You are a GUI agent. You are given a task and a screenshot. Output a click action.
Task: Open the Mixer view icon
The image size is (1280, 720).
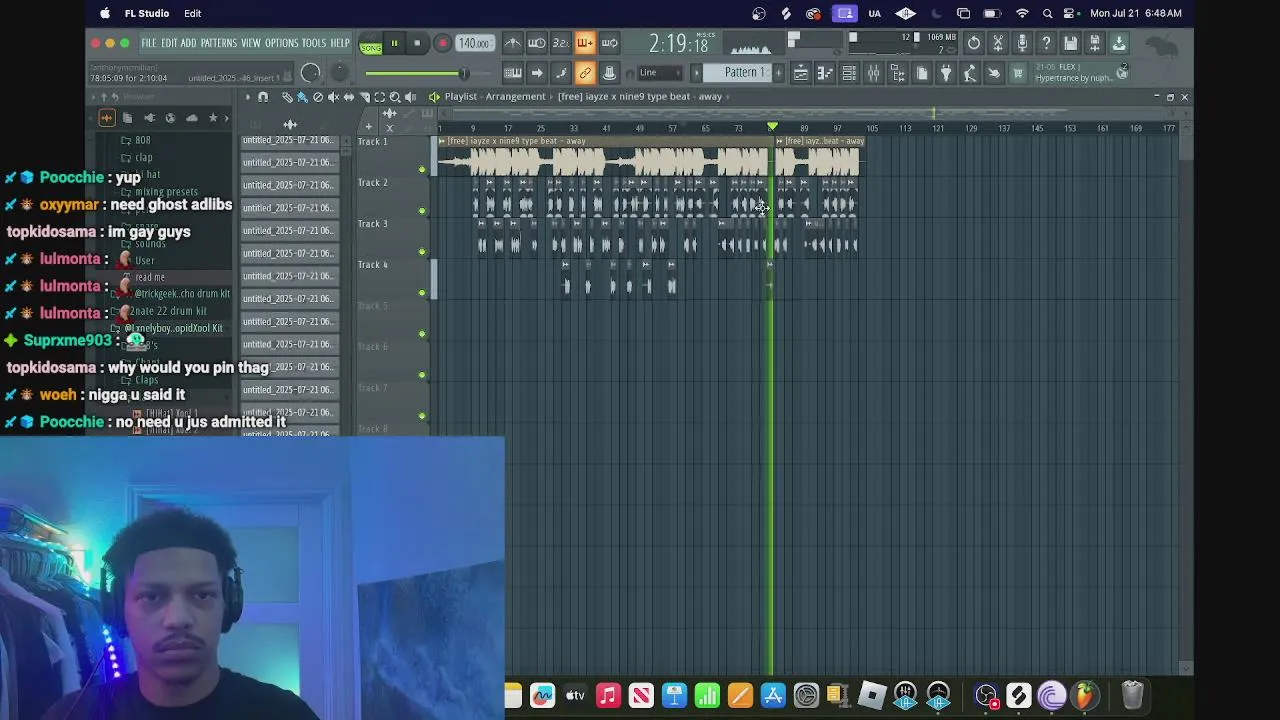pyautogui.click(x=873, y=73)
